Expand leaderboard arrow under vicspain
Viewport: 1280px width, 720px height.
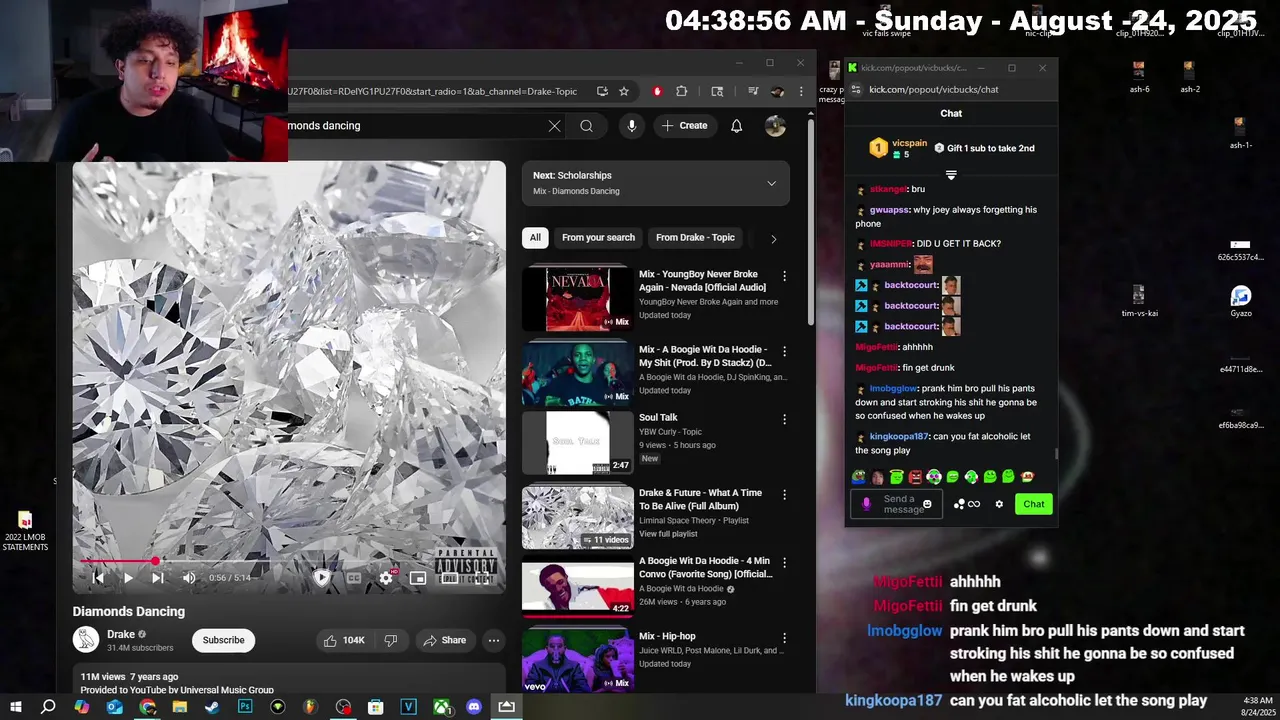(x=951, y=175)
